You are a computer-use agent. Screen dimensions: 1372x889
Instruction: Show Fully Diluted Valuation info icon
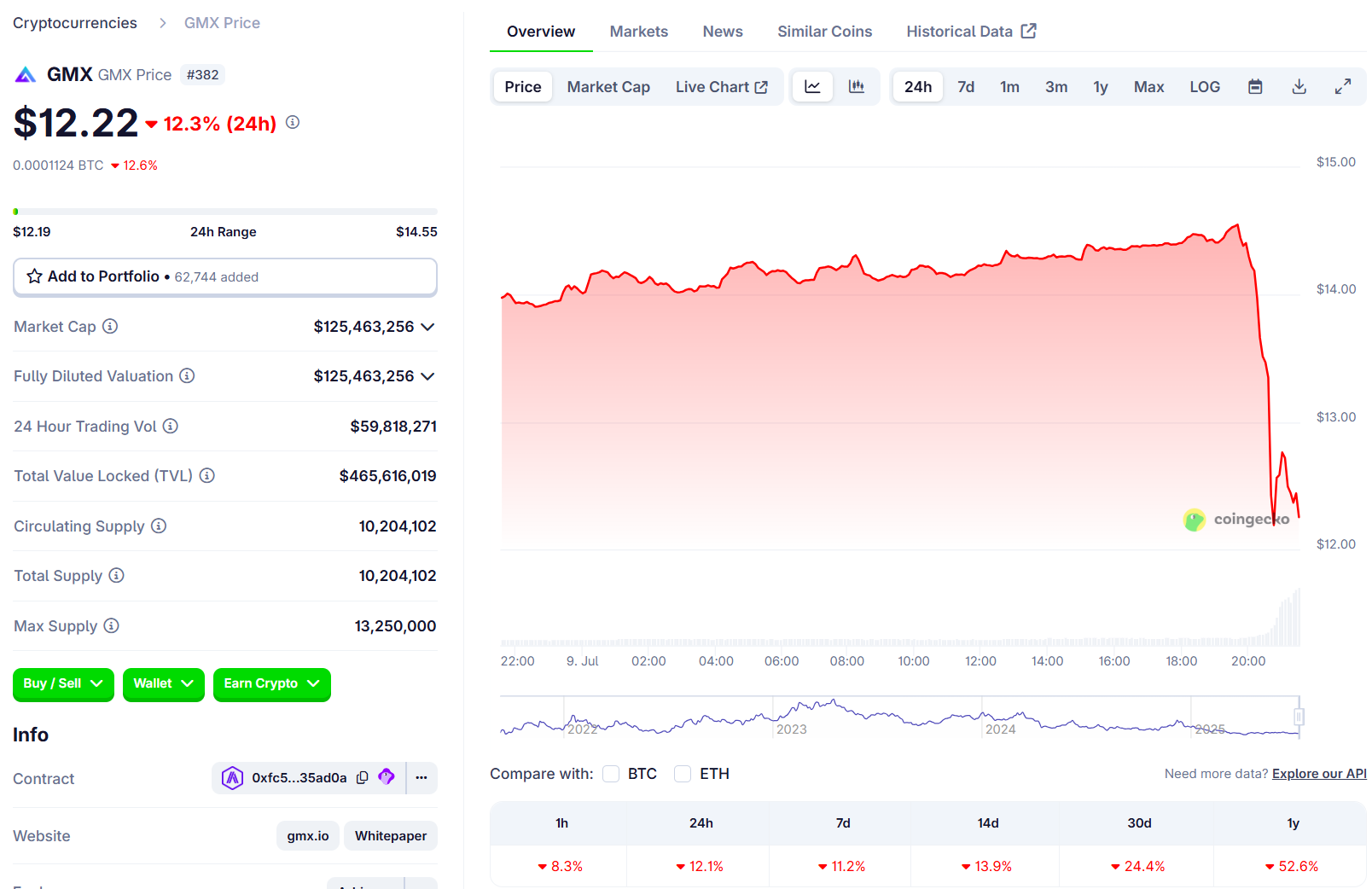(187, 375)
